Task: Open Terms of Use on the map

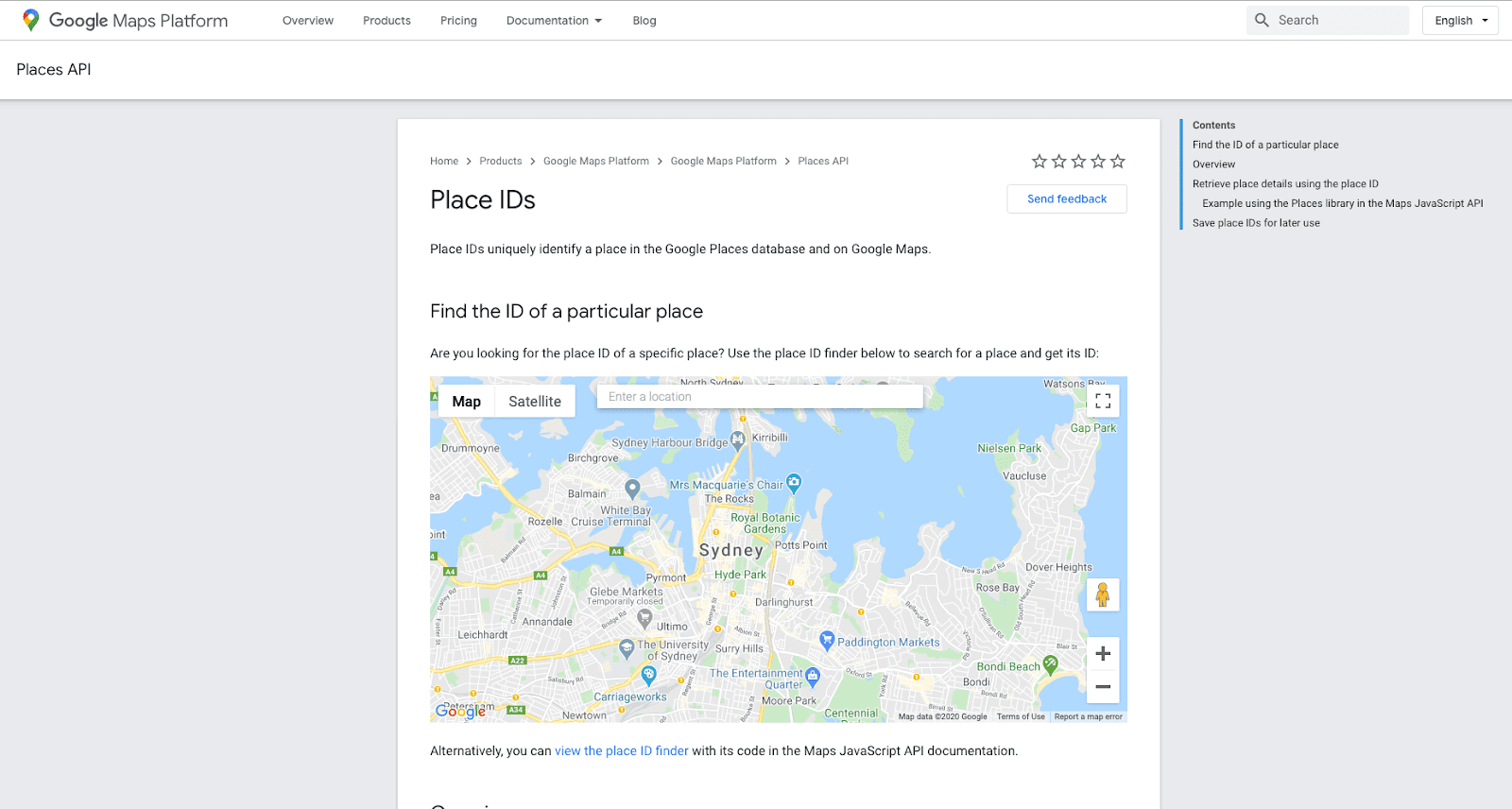Action: coord(1021,716)
